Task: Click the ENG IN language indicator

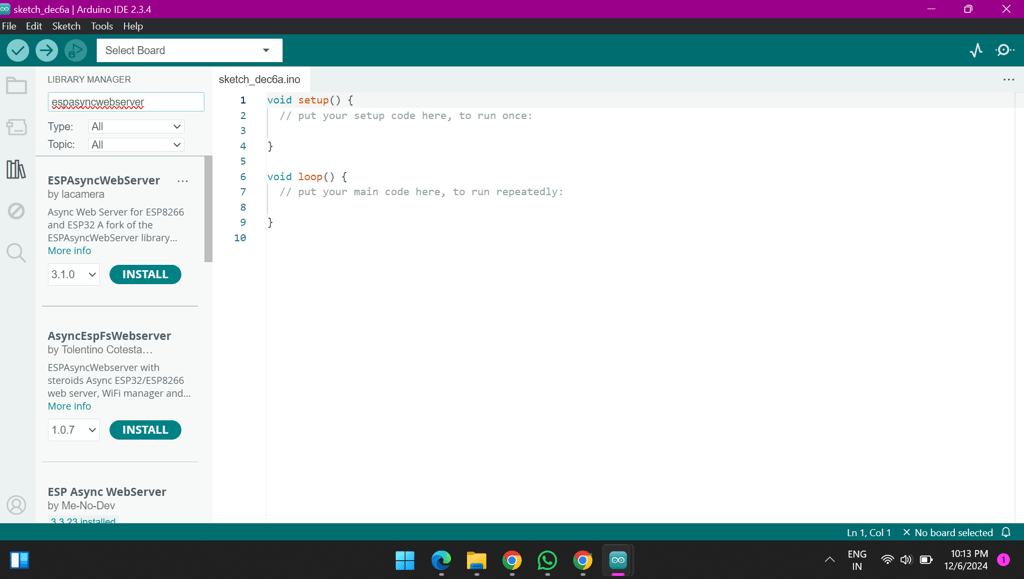Action: [857, 559]
